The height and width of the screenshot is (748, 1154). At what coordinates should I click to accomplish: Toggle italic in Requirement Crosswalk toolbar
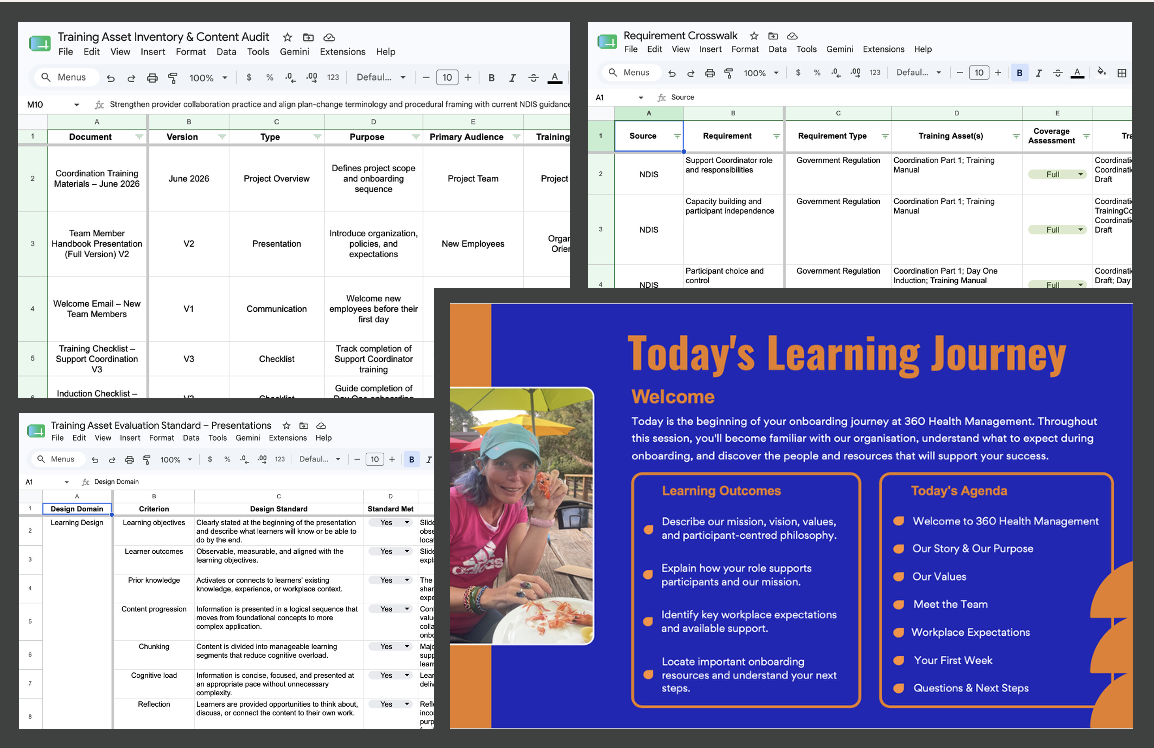point(1038,73)
